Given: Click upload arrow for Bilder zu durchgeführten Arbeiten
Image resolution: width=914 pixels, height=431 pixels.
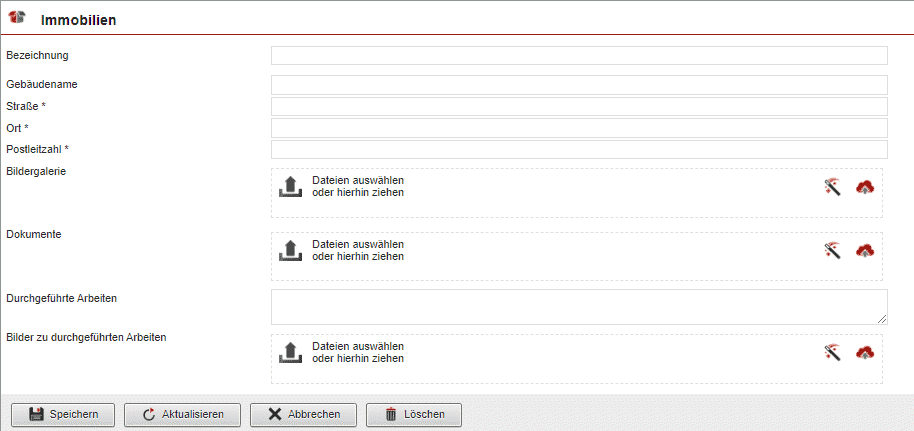Looking at the screenshot, I should pos(290,352).
